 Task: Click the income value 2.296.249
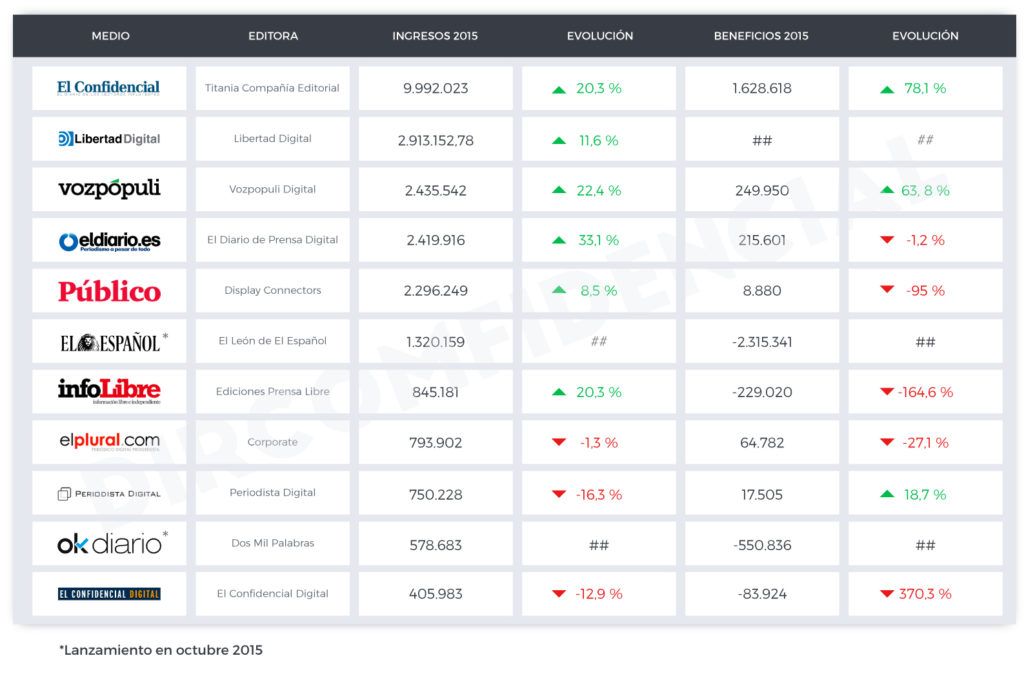[436, 291]
